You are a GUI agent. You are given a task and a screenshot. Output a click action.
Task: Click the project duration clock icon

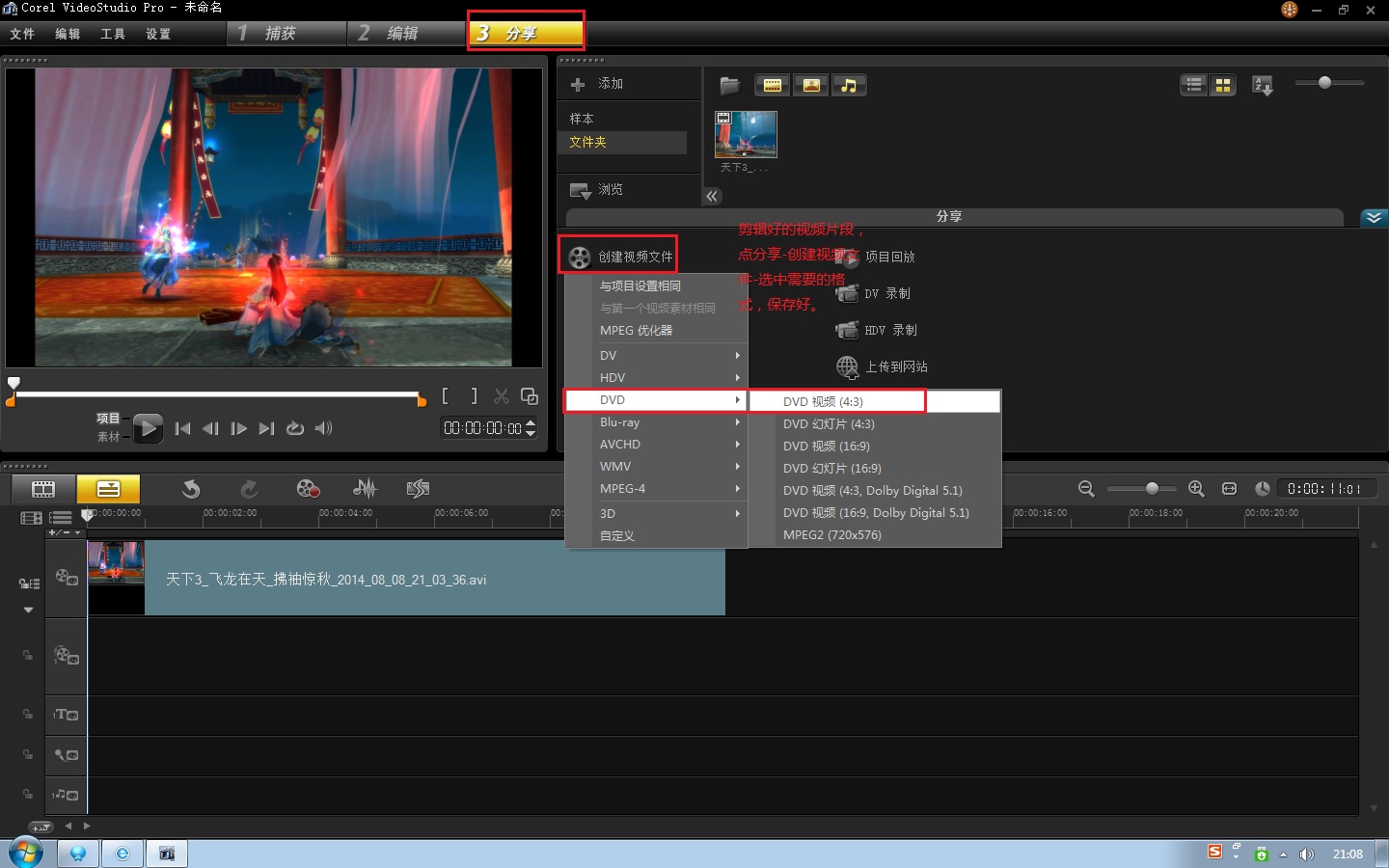[x=1262, y=489]
